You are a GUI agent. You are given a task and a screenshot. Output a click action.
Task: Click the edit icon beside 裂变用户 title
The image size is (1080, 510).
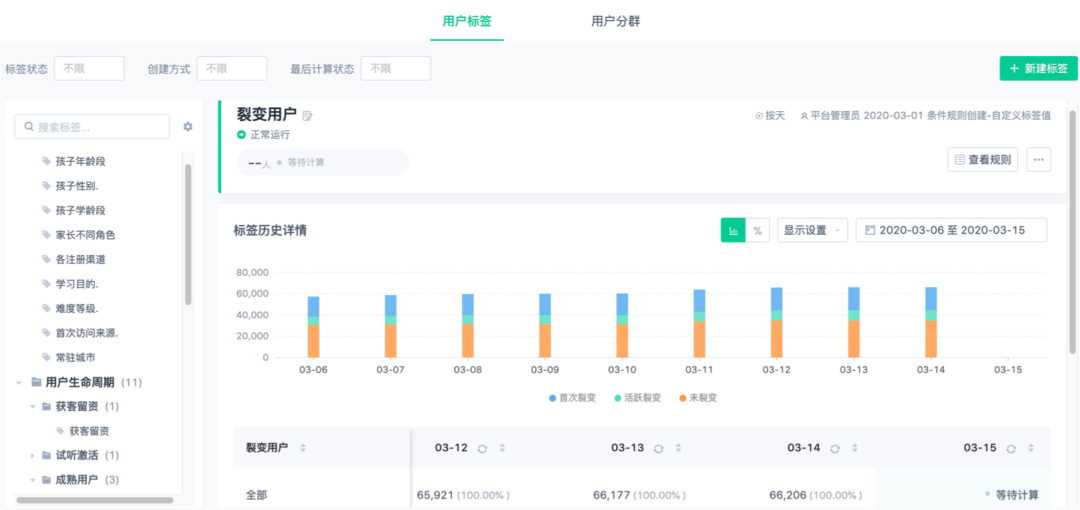click(307, 116)
